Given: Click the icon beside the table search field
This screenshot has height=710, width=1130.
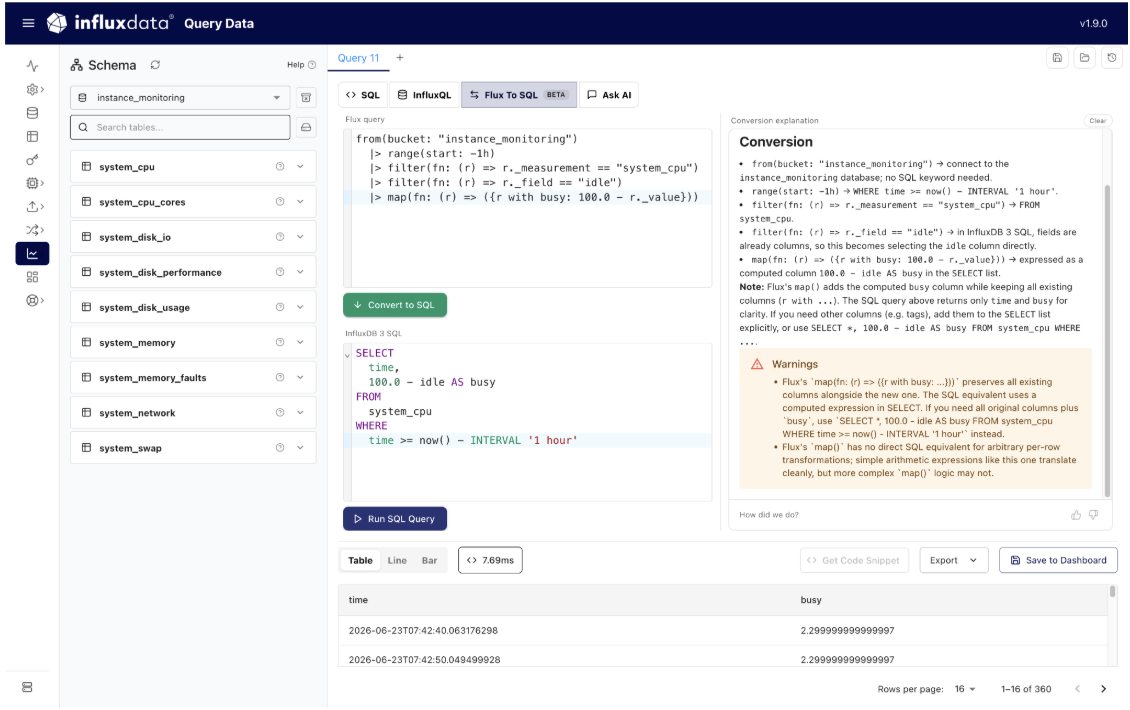Looking at the screenshot, I should click(x=306, y=128).
